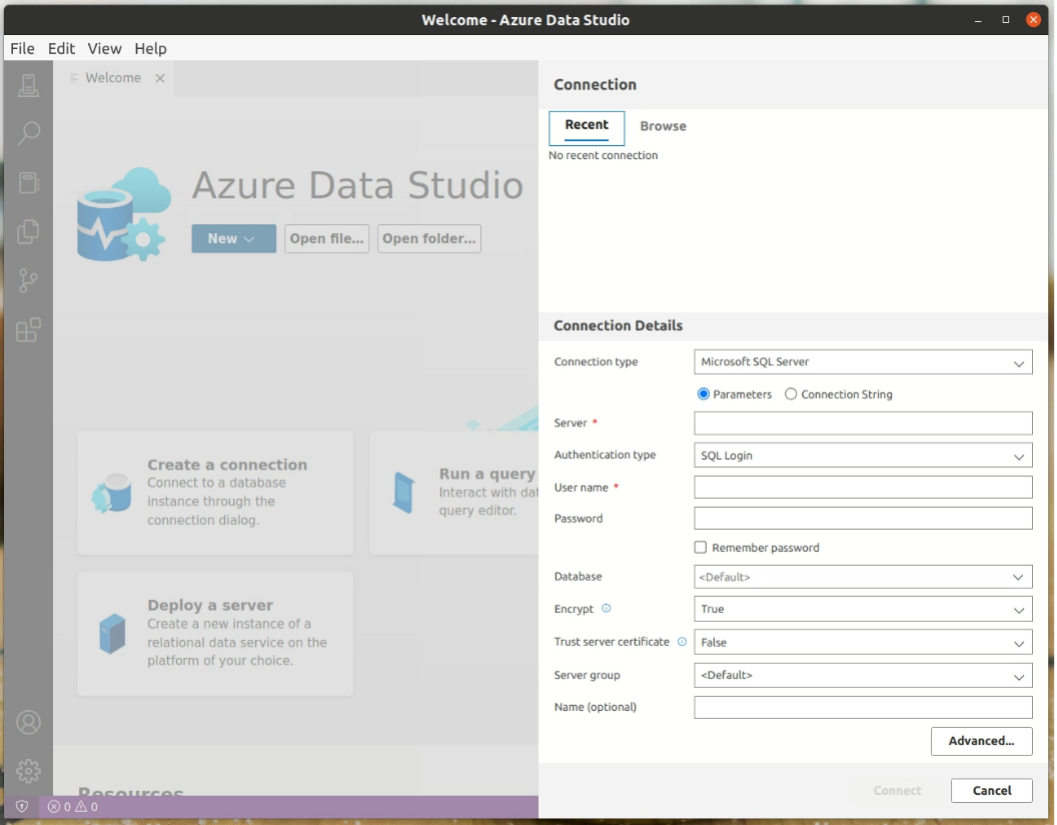The height and width of the screenshot is (825, 1057).
Task: Select the Parameters radio button
Action: [703, 395]
